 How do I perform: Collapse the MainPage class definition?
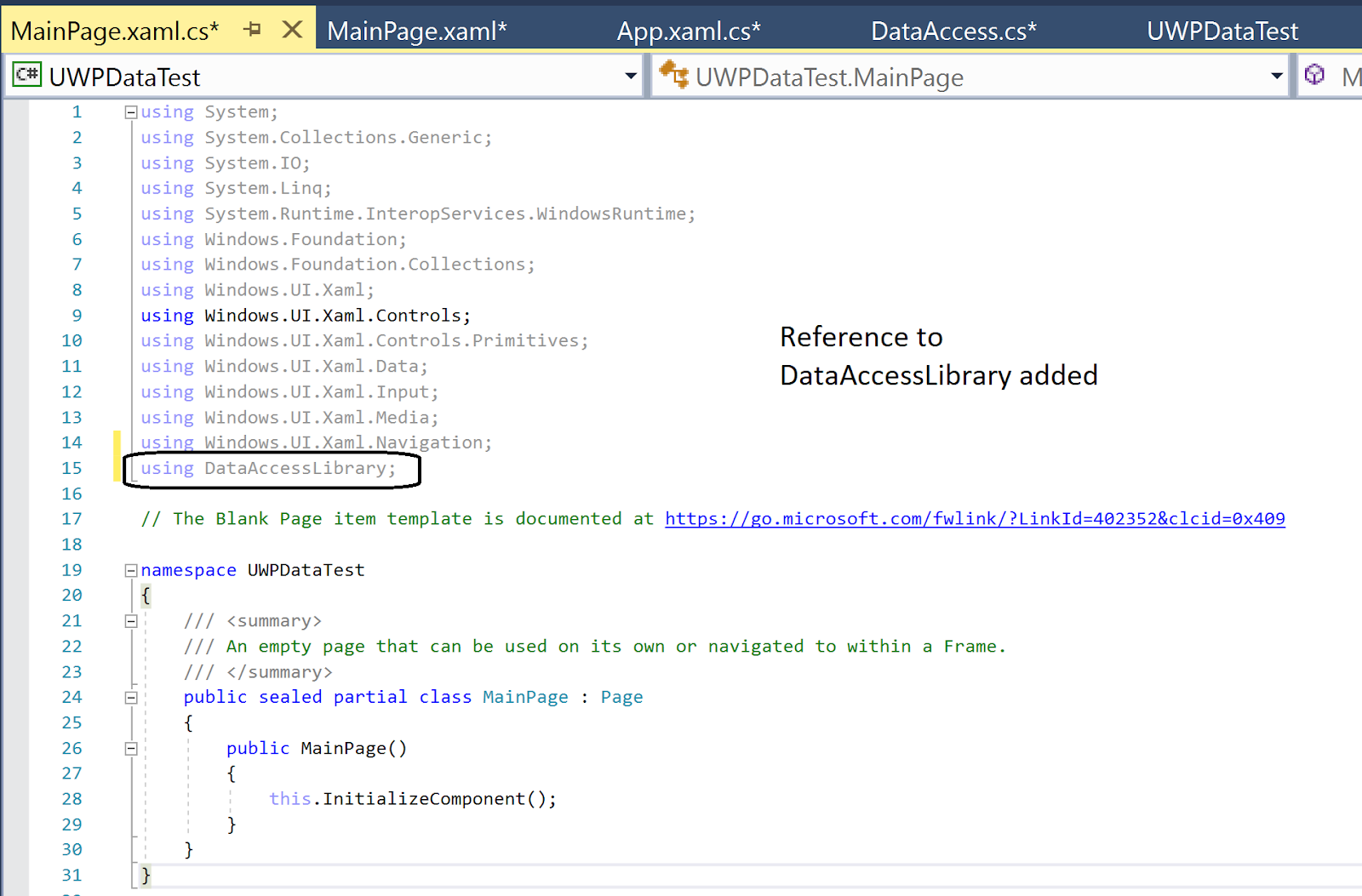129,696
